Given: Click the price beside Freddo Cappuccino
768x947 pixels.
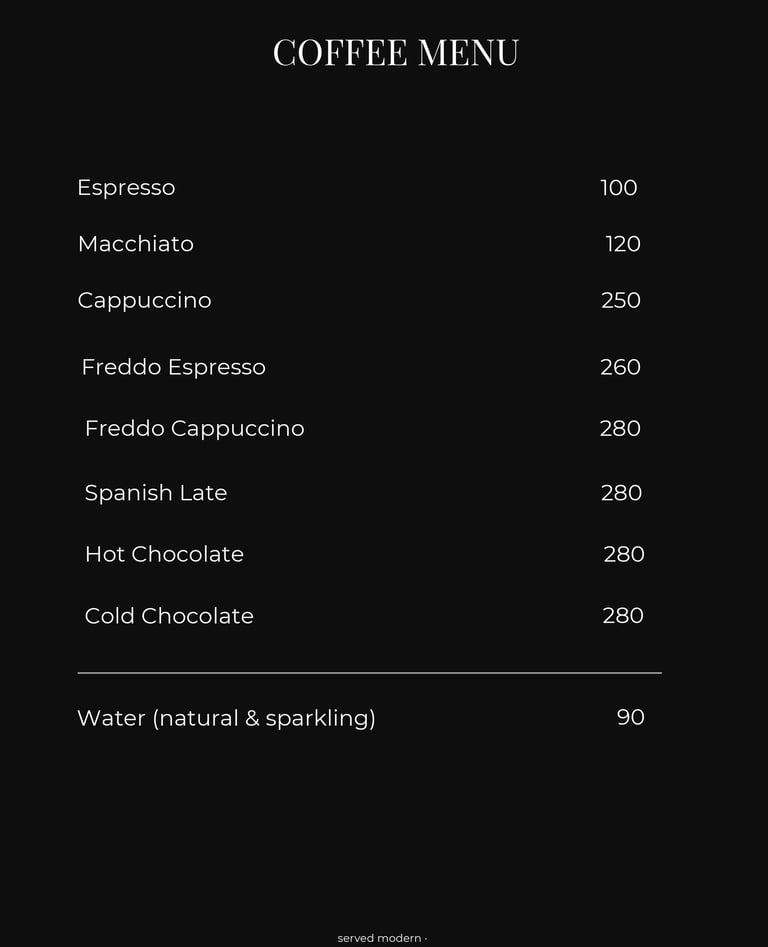Looking at the screenshot, I should tap(620, 429).
